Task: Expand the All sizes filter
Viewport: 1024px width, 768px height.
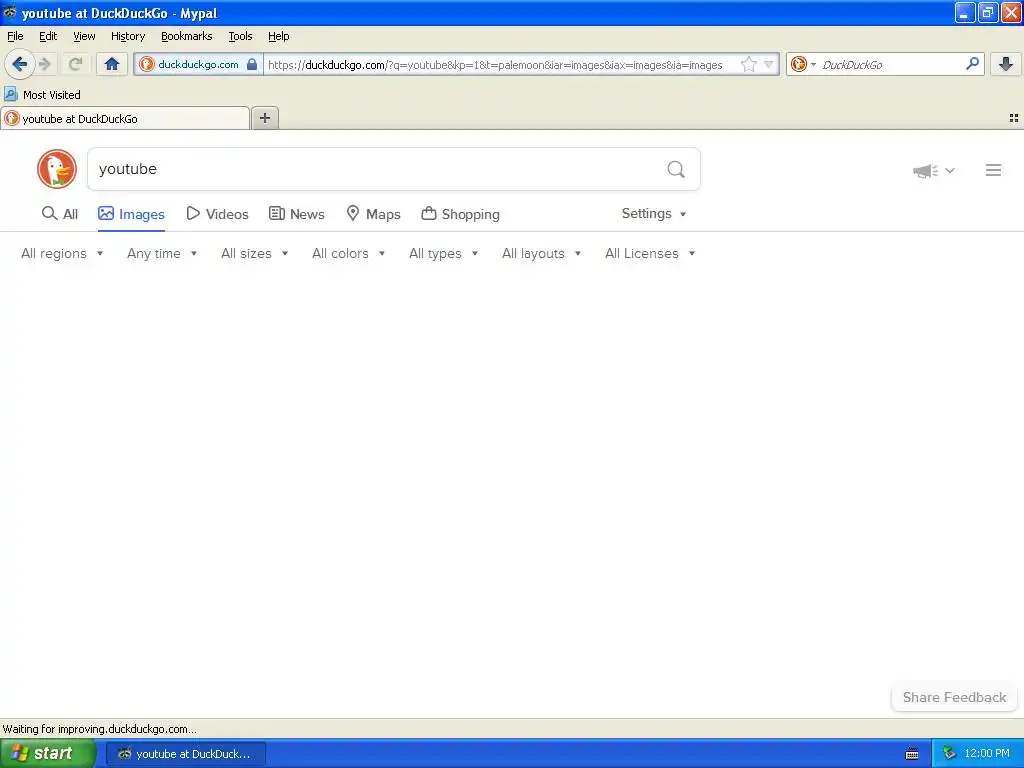Action: (x=255, y=253)
